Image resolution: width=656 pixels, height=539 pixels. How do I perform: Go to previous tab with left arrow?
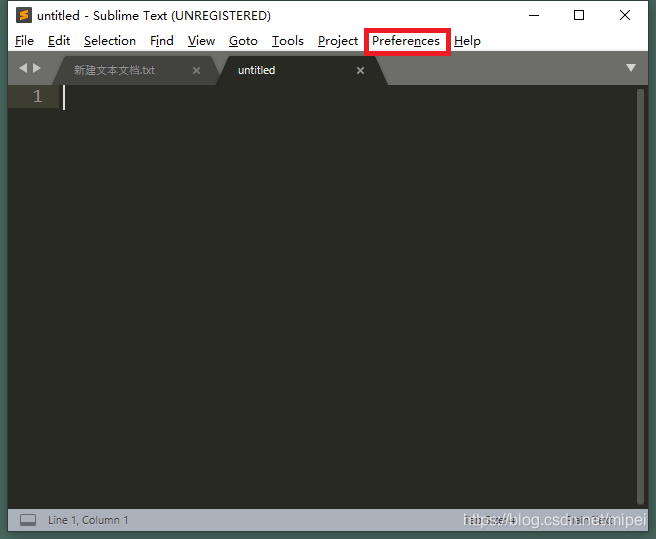click(x=23, y=68)
